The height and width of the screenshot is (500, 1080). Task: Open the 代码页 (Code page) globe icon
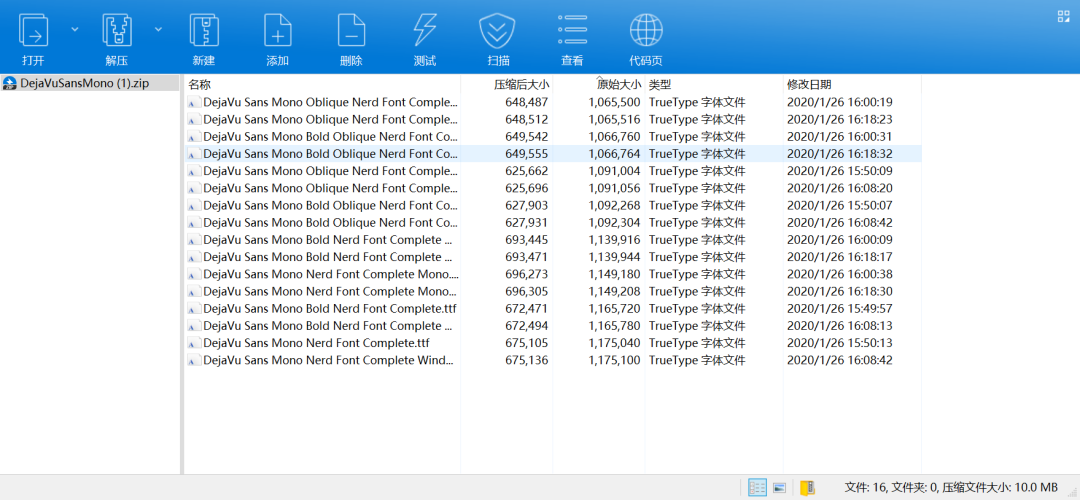[646, 30]
